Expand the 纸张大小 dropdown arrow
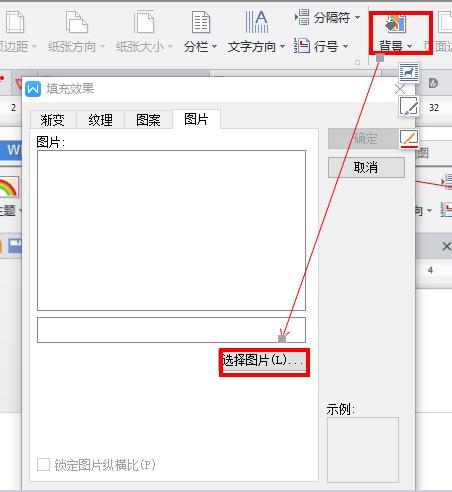The image size is (452, 492). tap(170, 46)
